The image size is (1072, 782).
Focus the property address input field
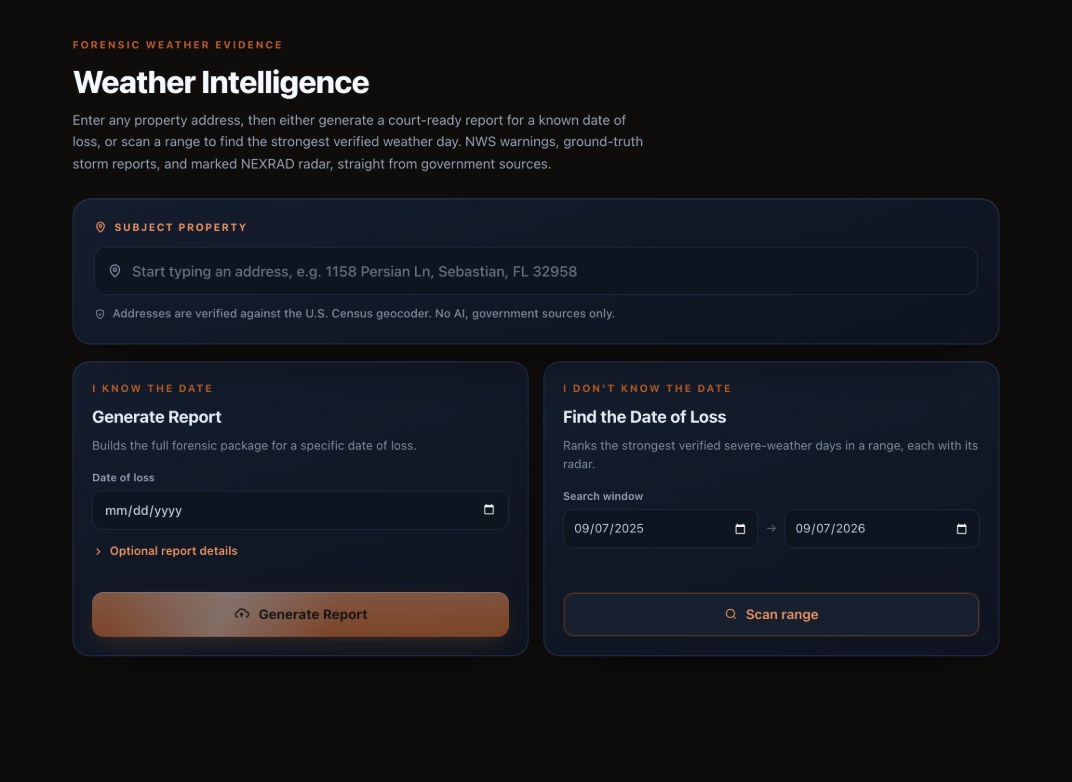(536, 271)
